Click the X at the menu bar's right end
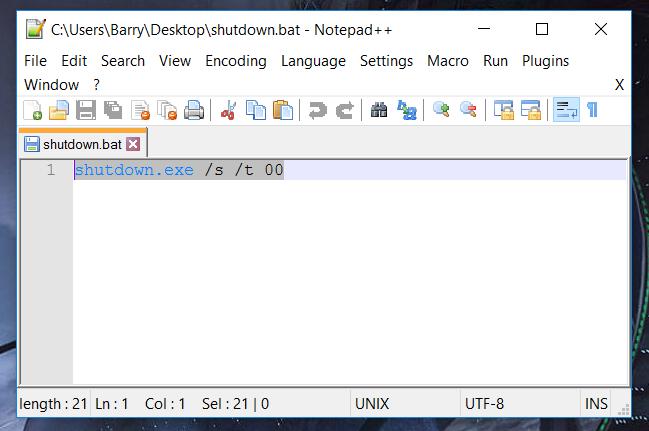 point(619,85)
